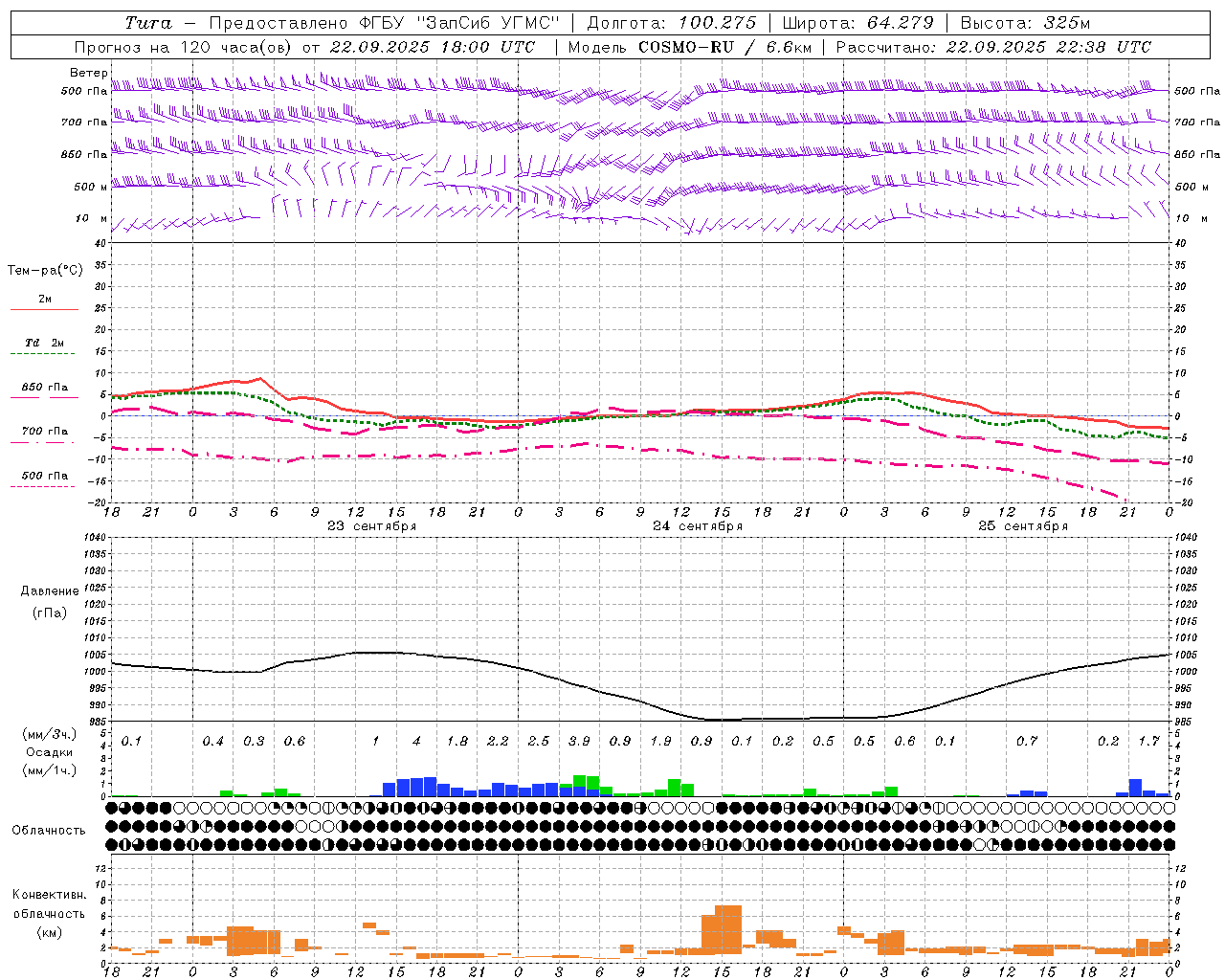Click 'Рассчитано: 22.09.2025 22:38 UTC' timestamp
Viewport: 1225px width, 980px height.
(x=993, y=47)
